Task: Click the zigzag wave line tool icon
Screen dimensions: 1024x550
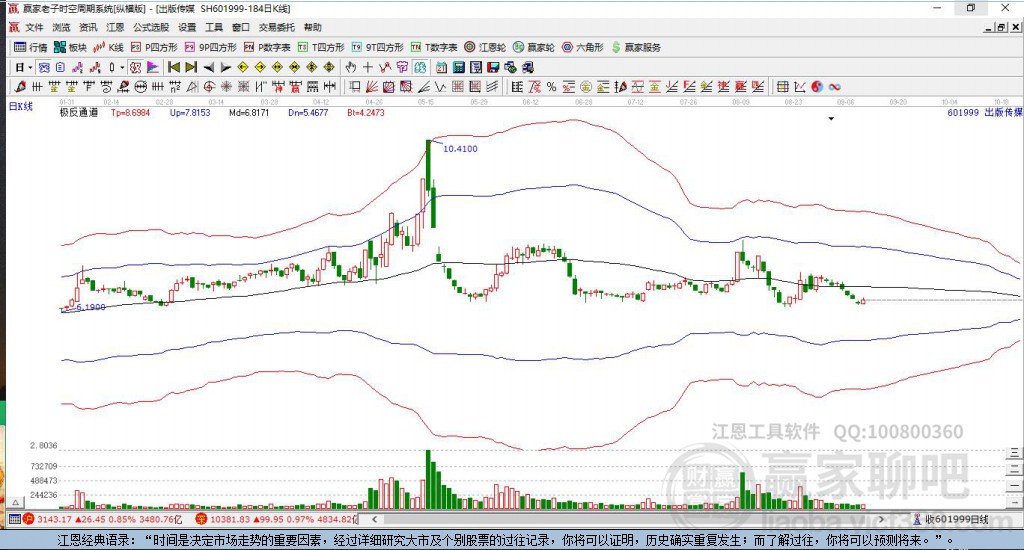Action: 441,86
